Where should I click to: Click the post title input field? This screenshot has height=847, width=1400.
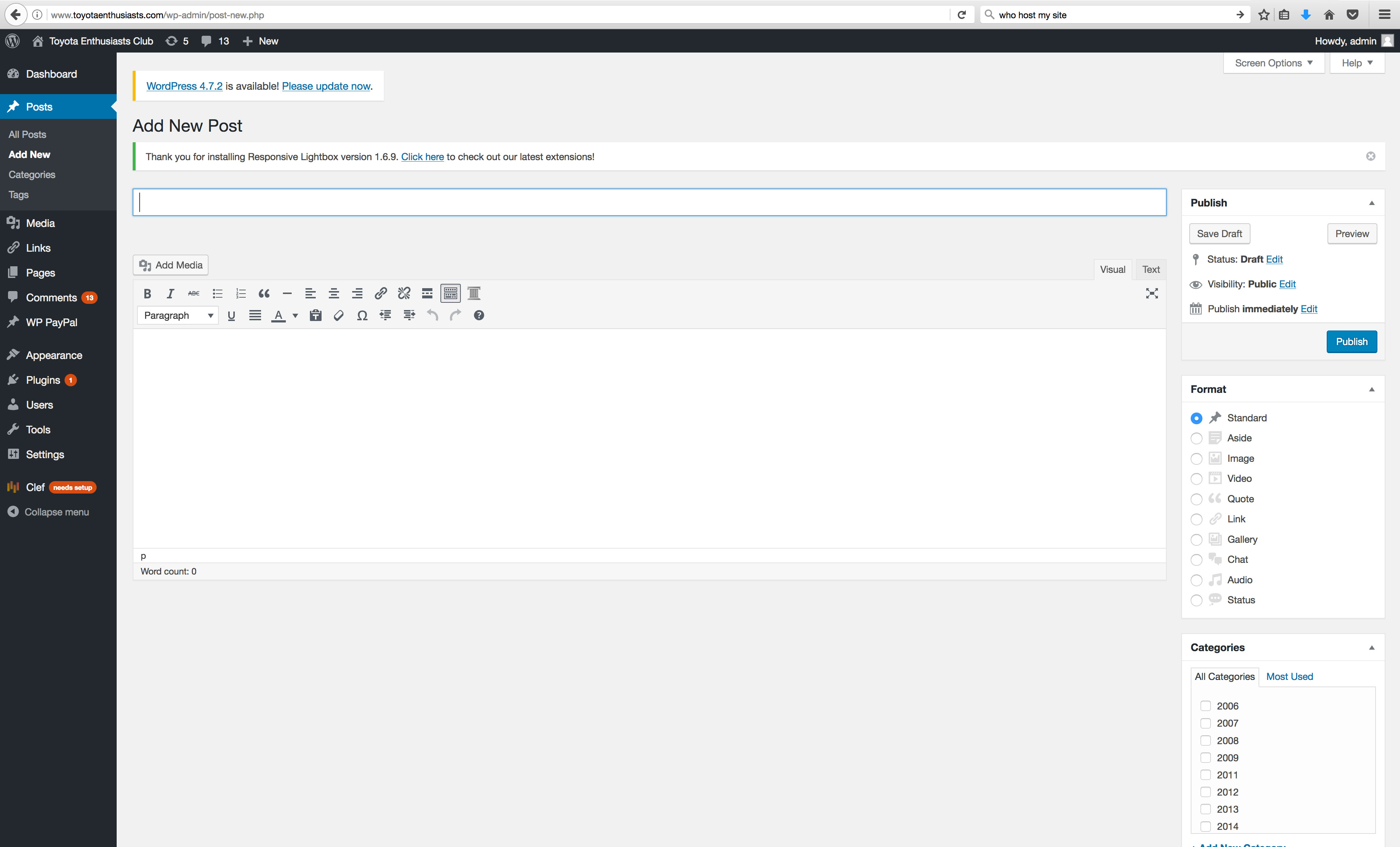tap(649, 202)
